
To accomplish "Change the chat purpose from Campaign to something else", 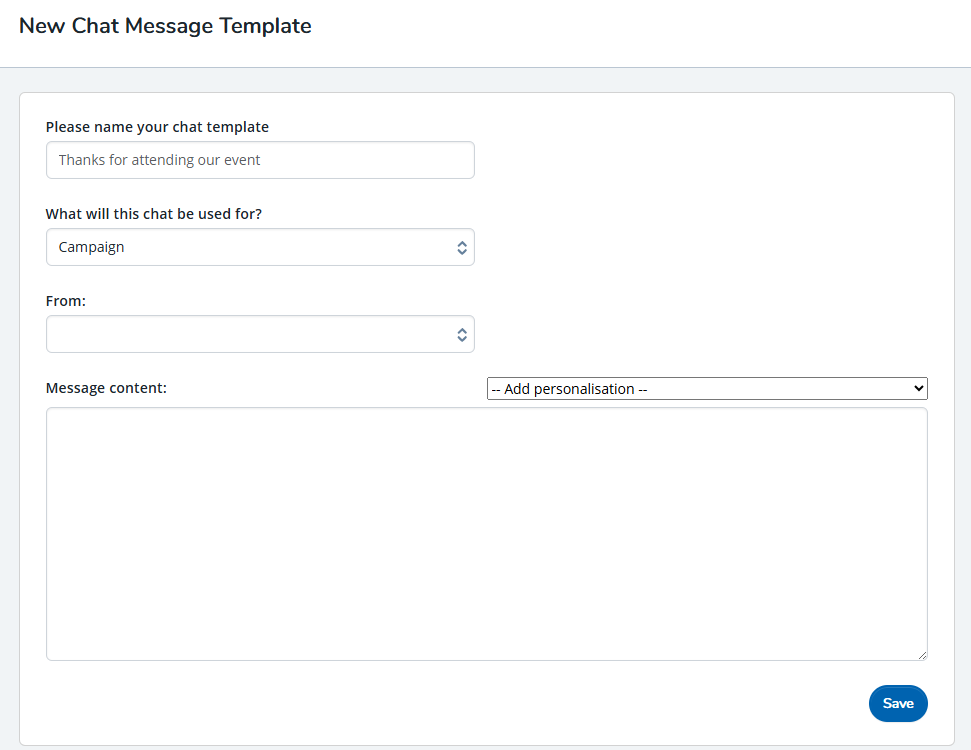I will click(260, 247).
